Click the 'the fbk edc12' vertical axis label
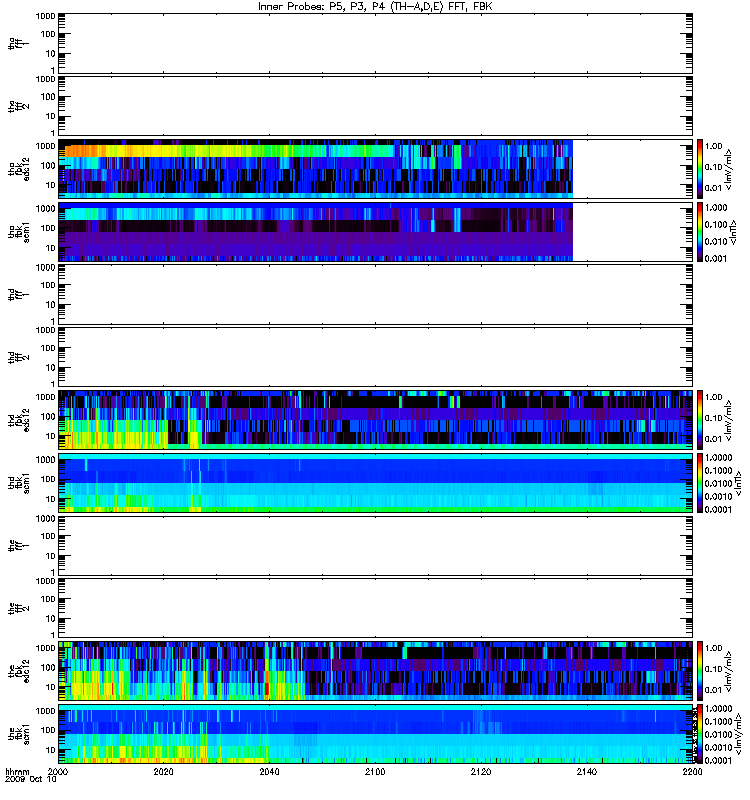Image resolution: width=750 pixels, height=800 pixels. point(19,670)
